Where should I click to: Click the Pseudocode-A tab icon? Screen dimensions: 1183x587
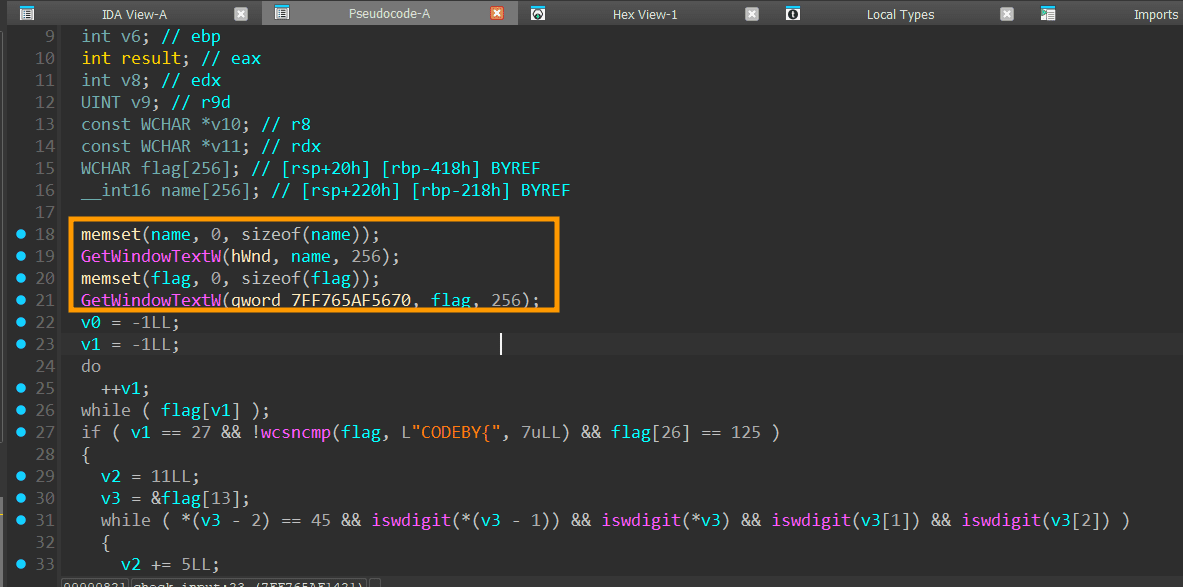pyautogui.click(x=282, y=14)
